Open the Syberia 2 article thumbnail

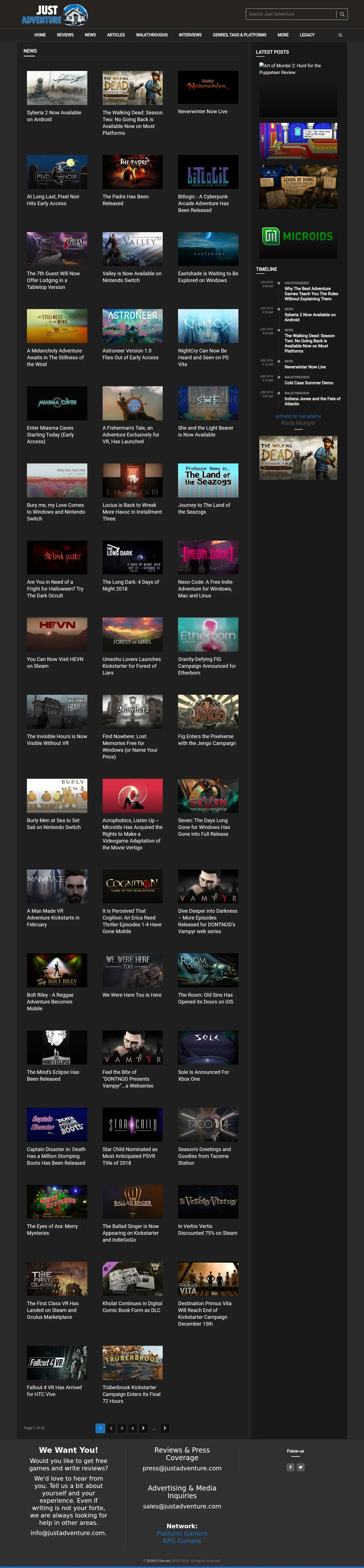[57, 88]
